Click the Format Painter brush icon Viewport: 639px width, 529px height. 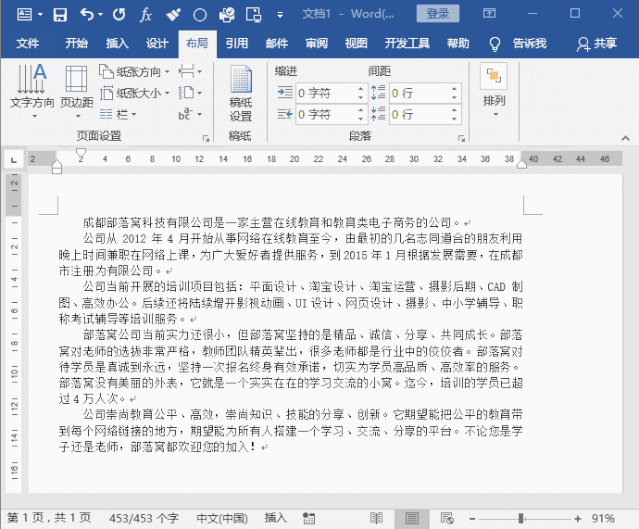pos(173,15)
